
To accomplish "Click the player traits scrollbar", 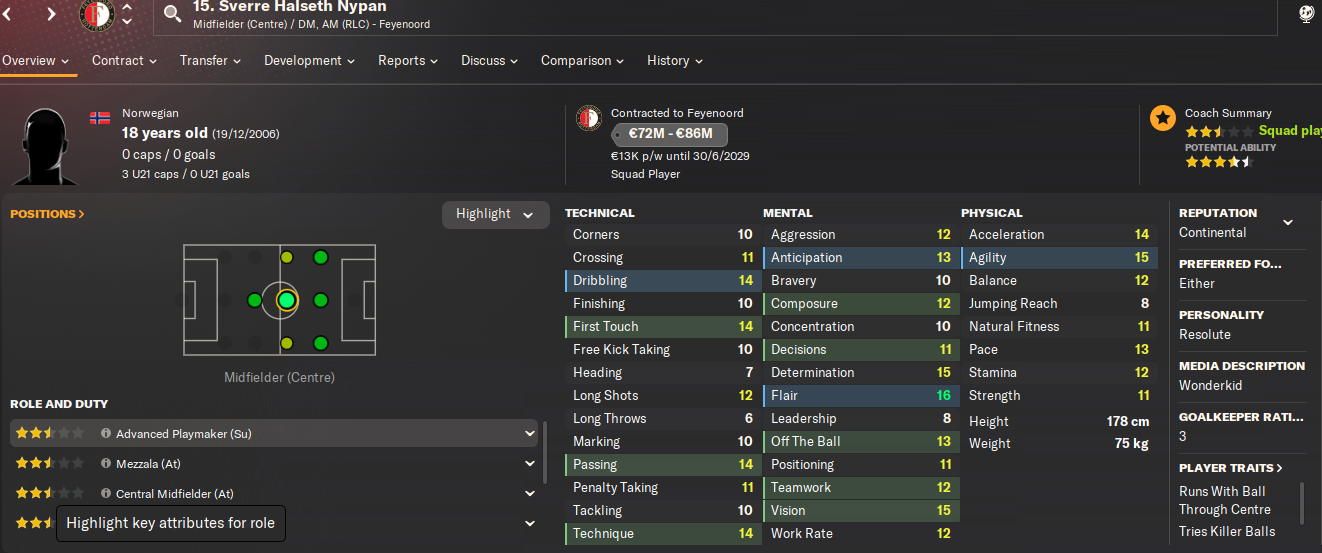I will 1302,503.
